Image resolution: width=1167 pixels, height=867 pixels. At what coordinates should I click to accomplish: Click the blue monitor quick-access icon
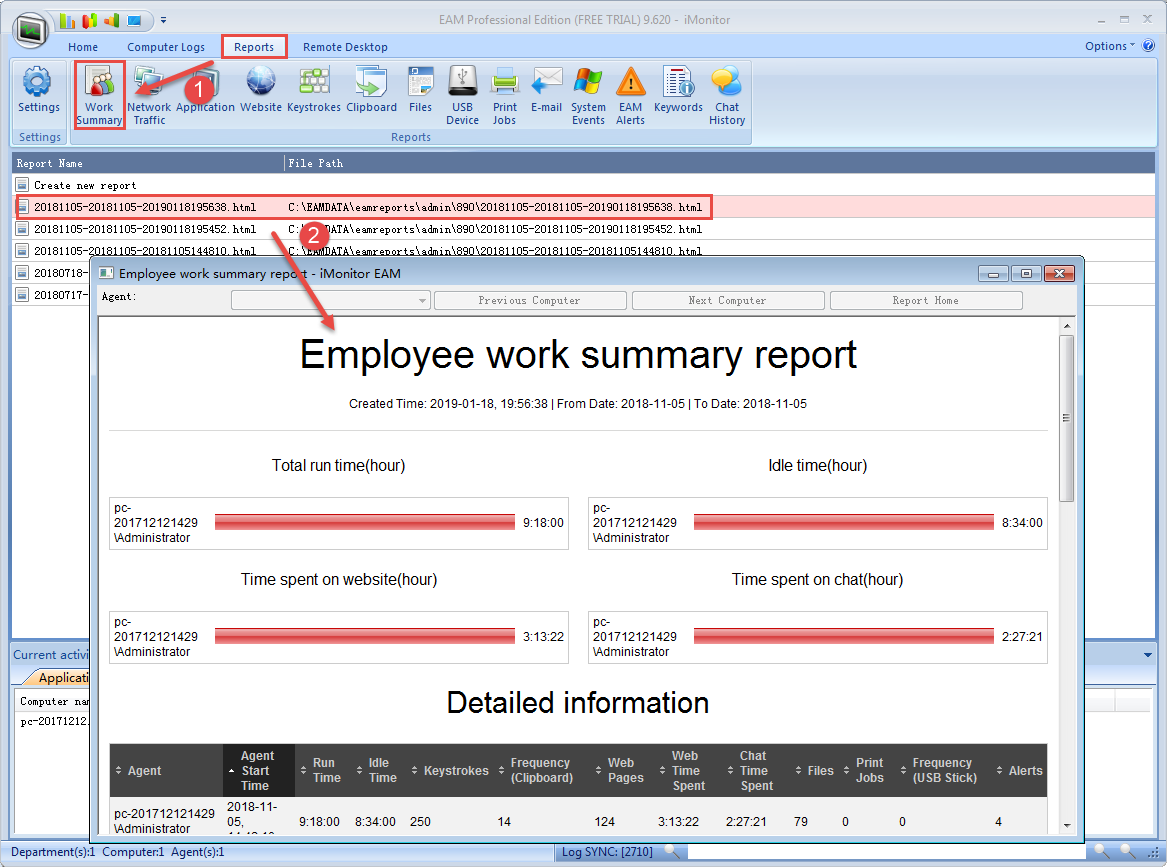coord(134,20)
